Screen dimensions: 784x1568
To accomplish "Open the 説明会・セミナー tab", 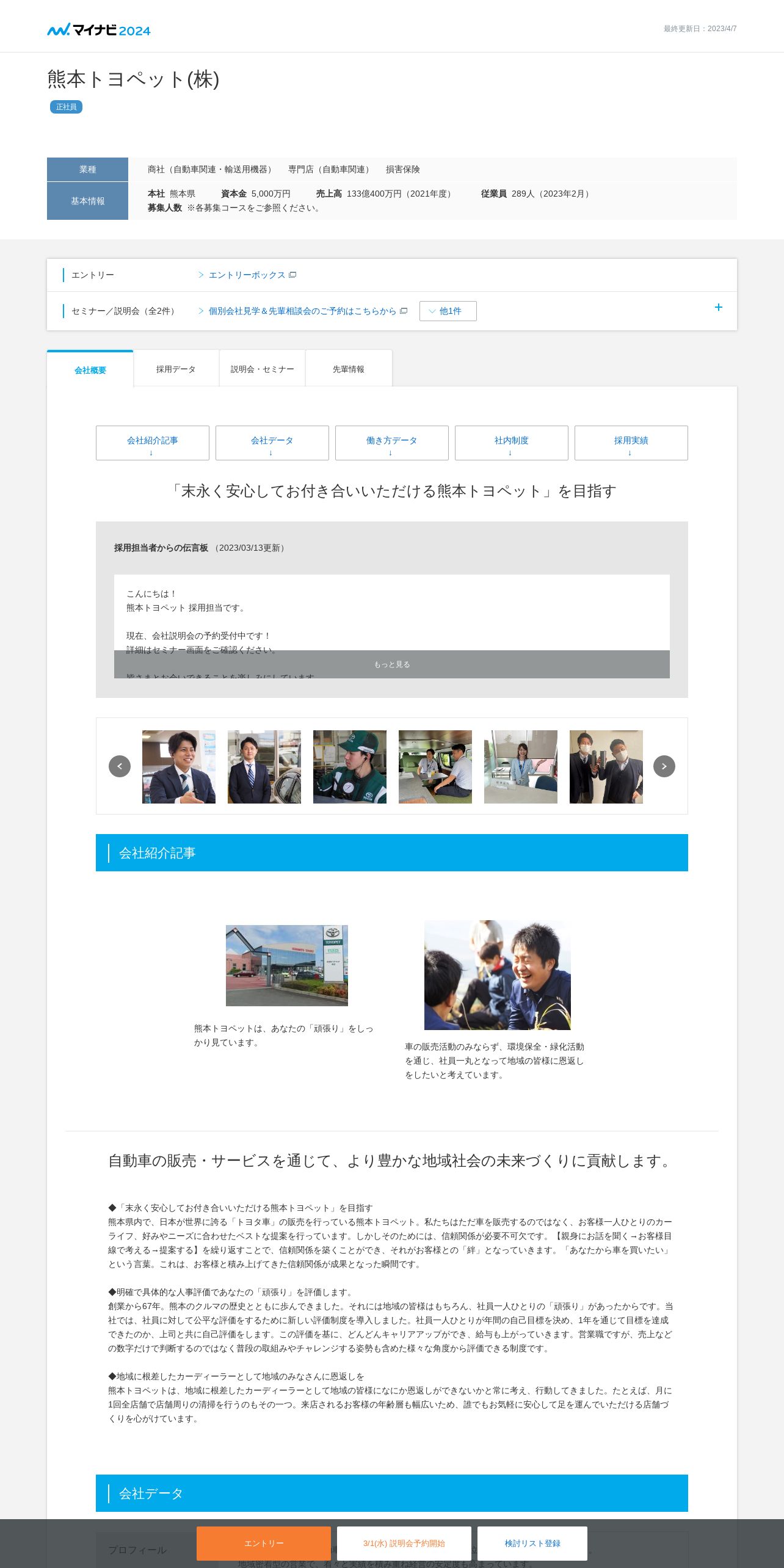I will [262, 369].
